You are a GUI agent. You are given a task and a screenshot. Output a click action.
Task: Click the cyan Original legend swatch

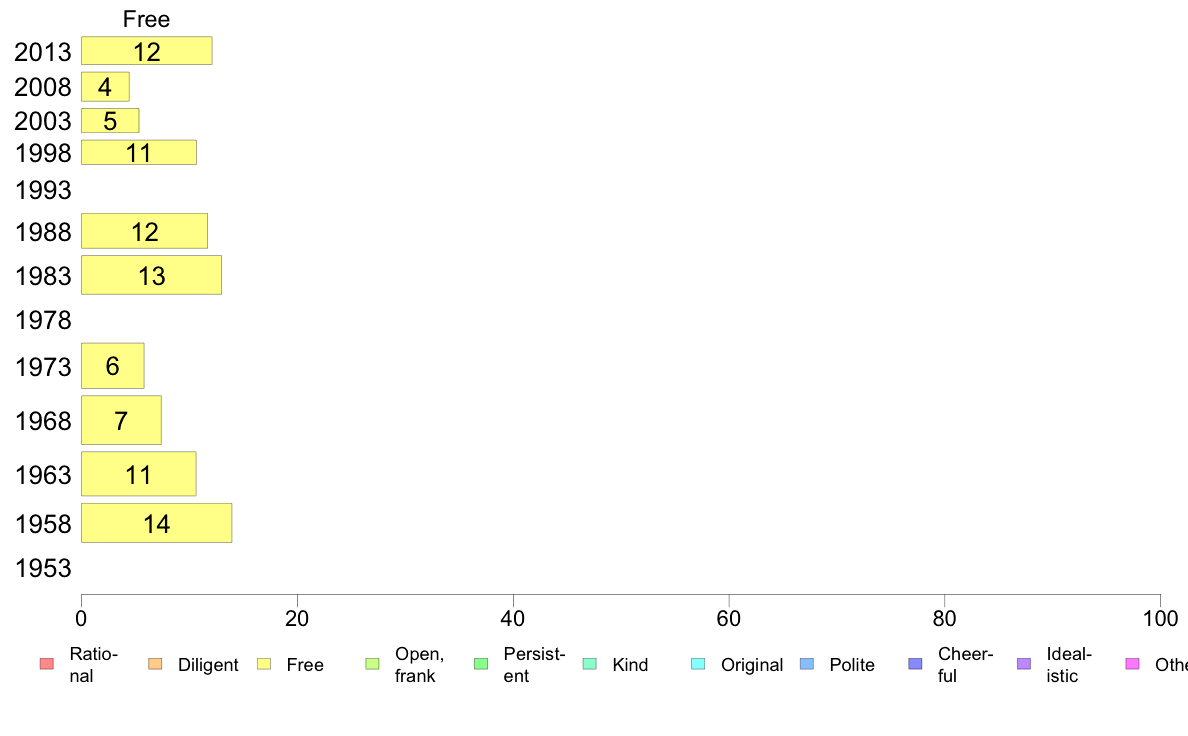coord(699,664)
